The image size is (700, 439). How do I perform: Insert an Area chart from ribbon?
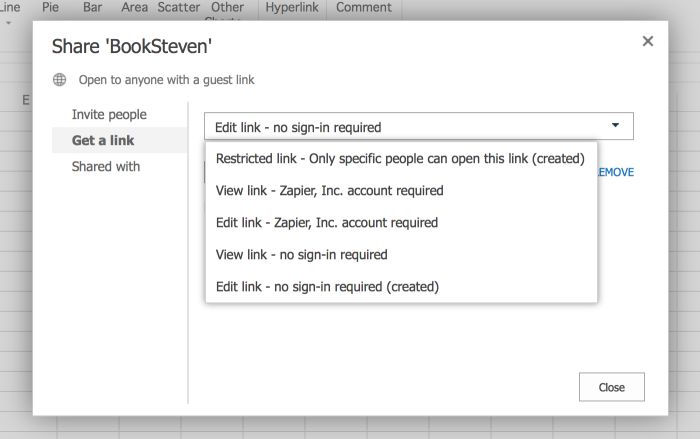(134, 8)
